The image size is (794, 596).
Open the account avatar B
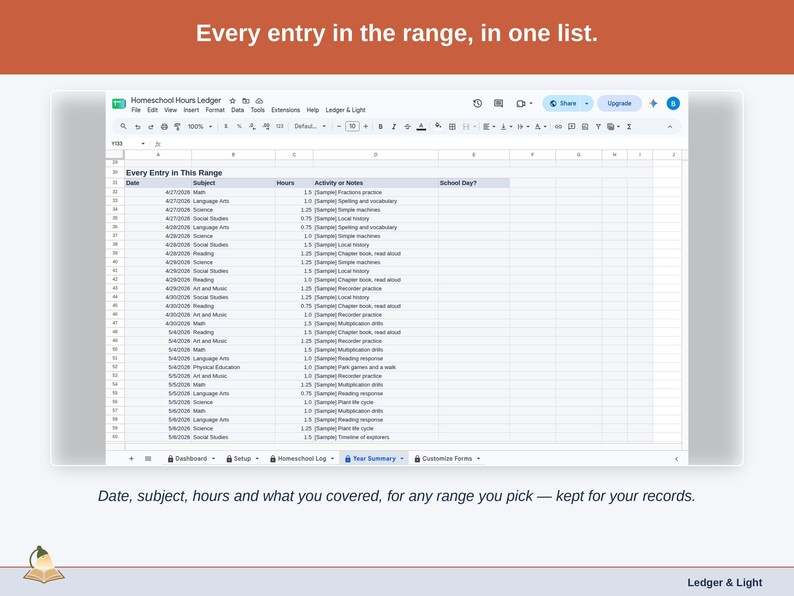(673, 103)
